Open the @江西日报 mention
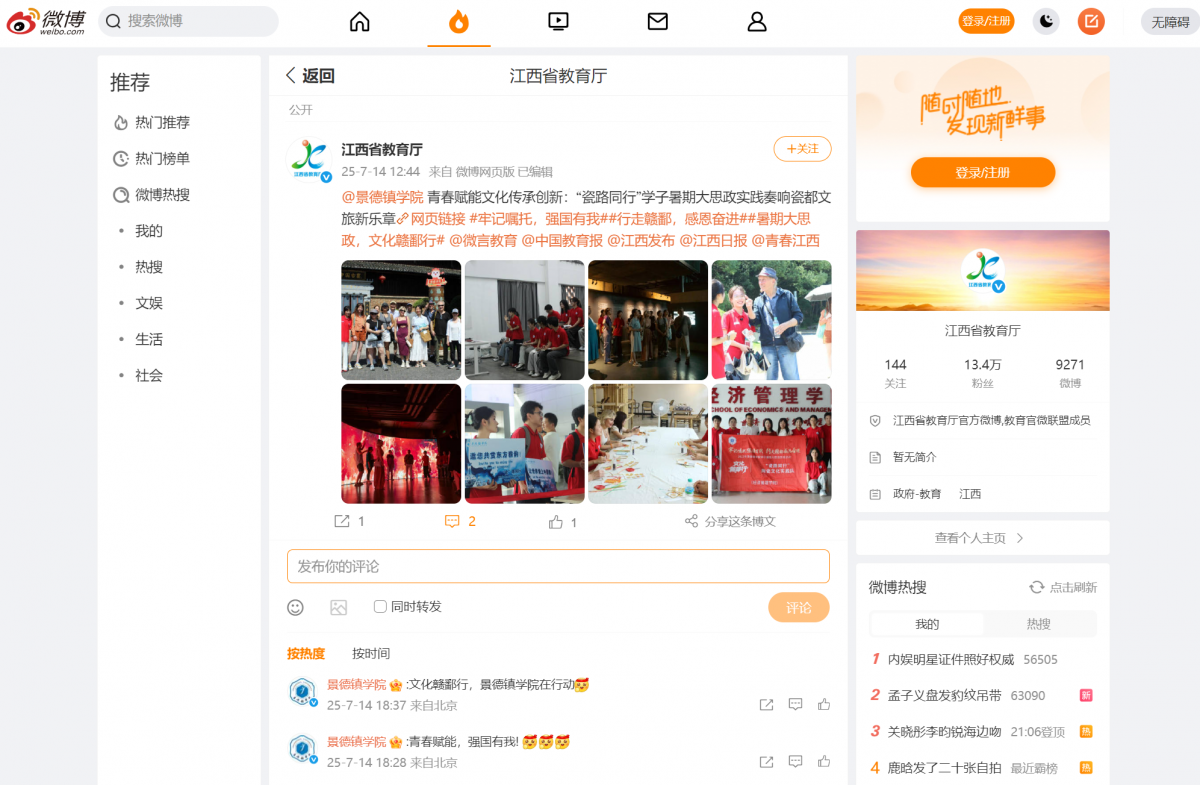 coord(713,240)
